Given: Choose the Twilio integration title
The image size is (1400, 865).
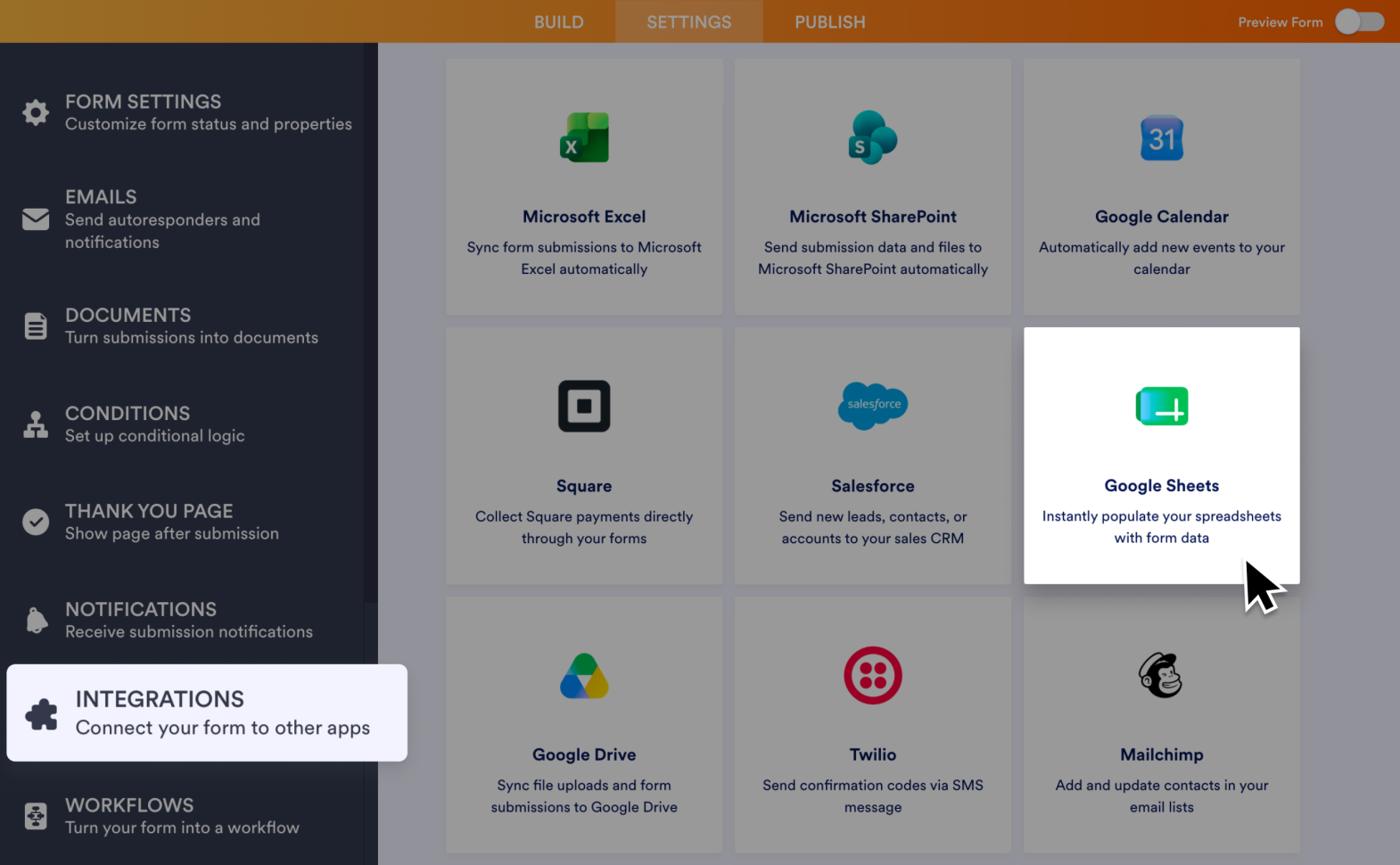Looking at the screenshot, I should 873,754.
